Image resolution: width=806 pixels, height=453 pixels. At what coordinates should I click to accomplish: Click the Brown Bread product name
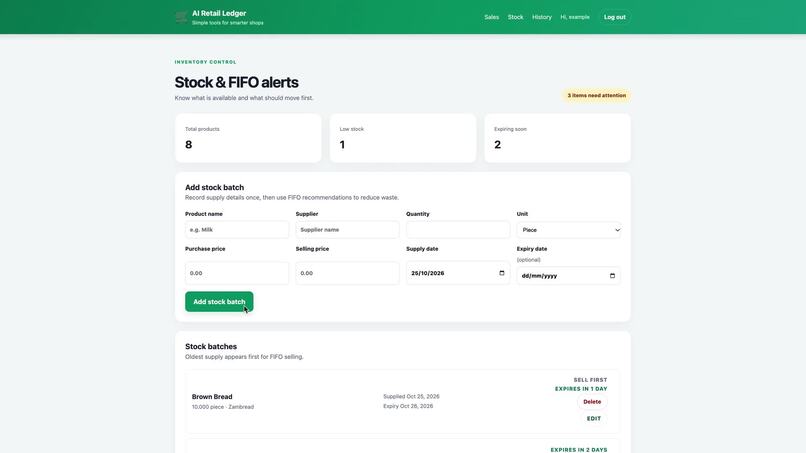coord(212,397)
